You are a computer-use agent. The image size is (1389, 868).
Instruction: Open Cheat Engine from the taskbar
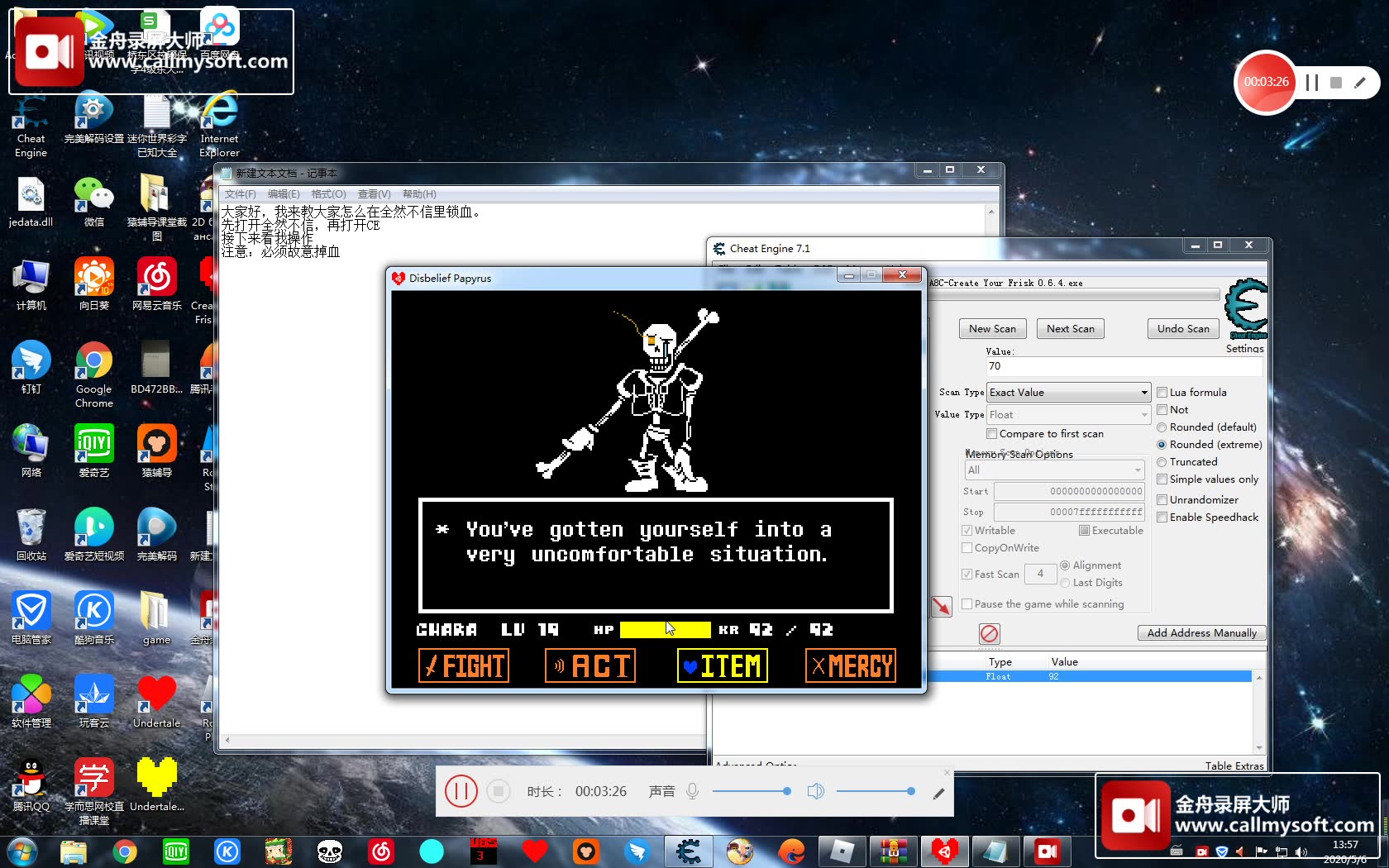pos(688,851)
